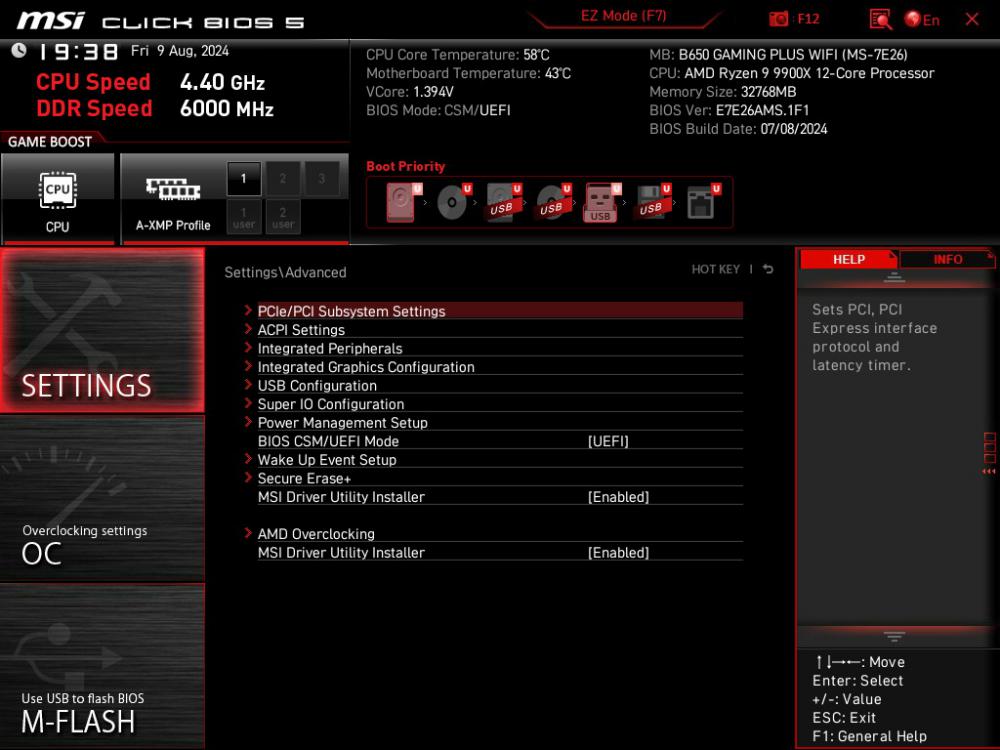This screenshot has width=1000, height=750.
Task: Click BIOS Ver: E7E26AMS.1F1
Action: click(729, 110)
